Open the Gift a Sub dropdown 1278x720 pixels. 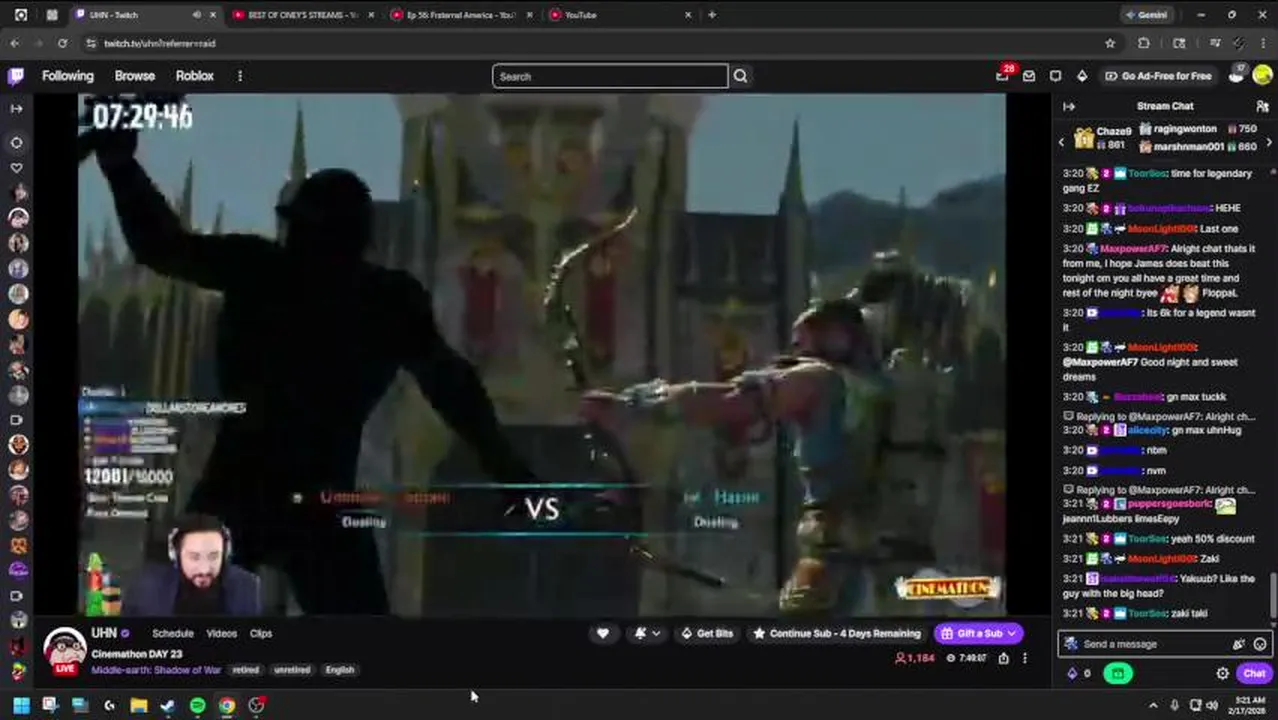point(978,633)
